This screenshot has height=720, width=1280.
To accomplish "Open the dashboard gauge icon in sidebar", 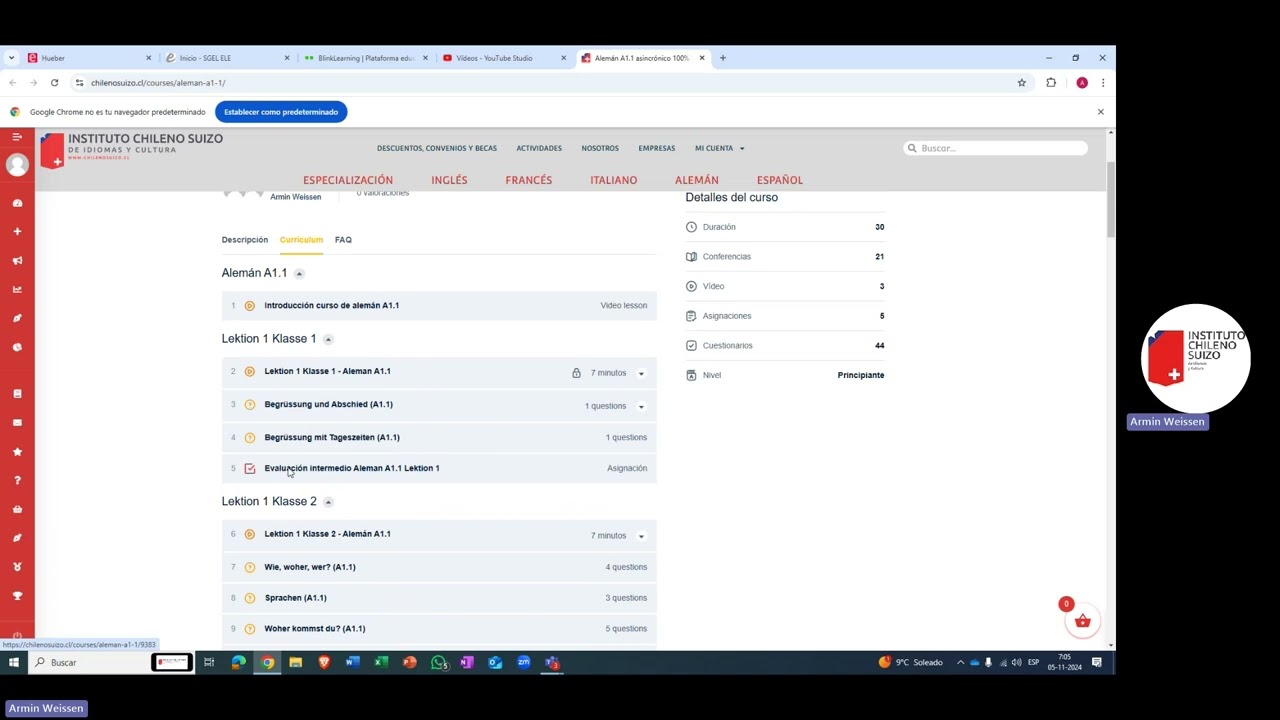I will point(17,203).
